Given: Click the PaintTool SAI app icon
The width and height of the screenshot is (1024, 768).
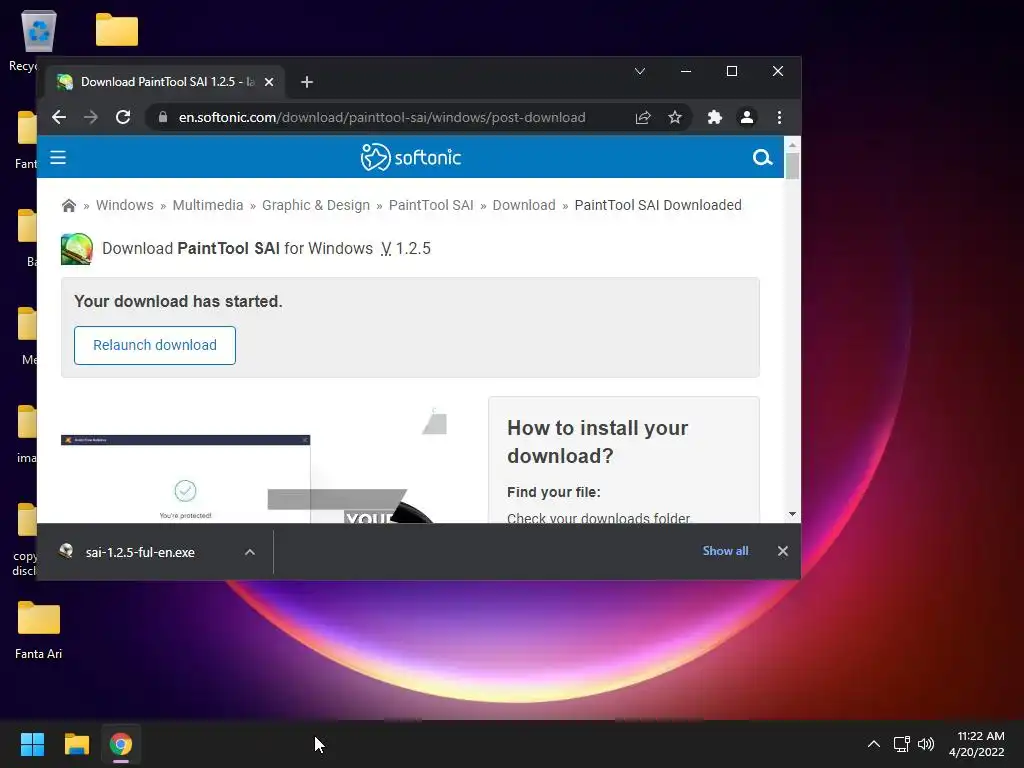Looking at the screenshot, I should click(x=77, y=249).
